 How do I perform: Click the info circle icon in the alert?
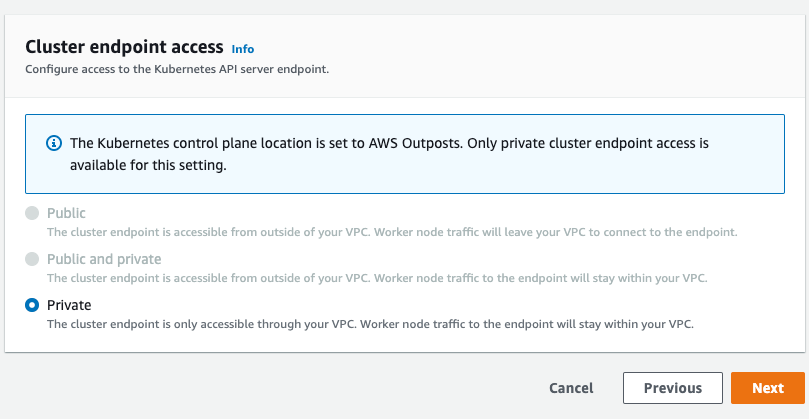54,143
